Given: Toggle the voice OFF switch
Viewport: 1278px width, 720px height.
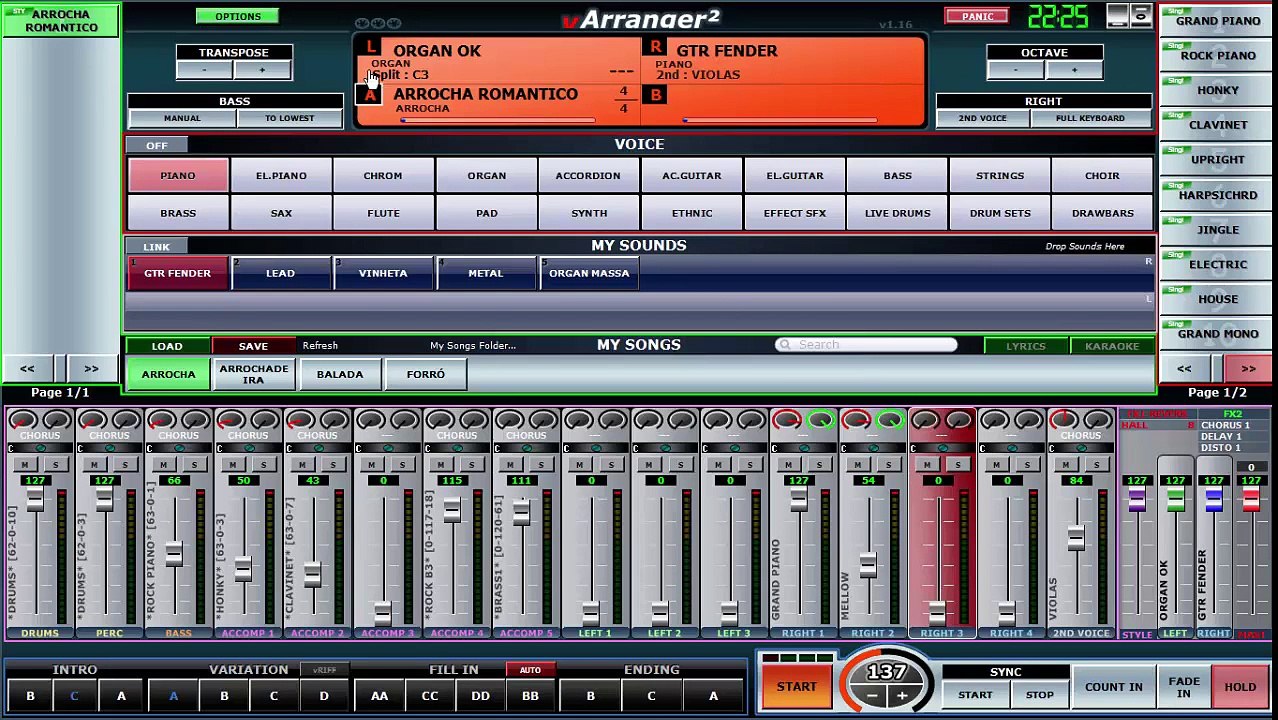Looking at the screenshot, I should pos(157,146).
